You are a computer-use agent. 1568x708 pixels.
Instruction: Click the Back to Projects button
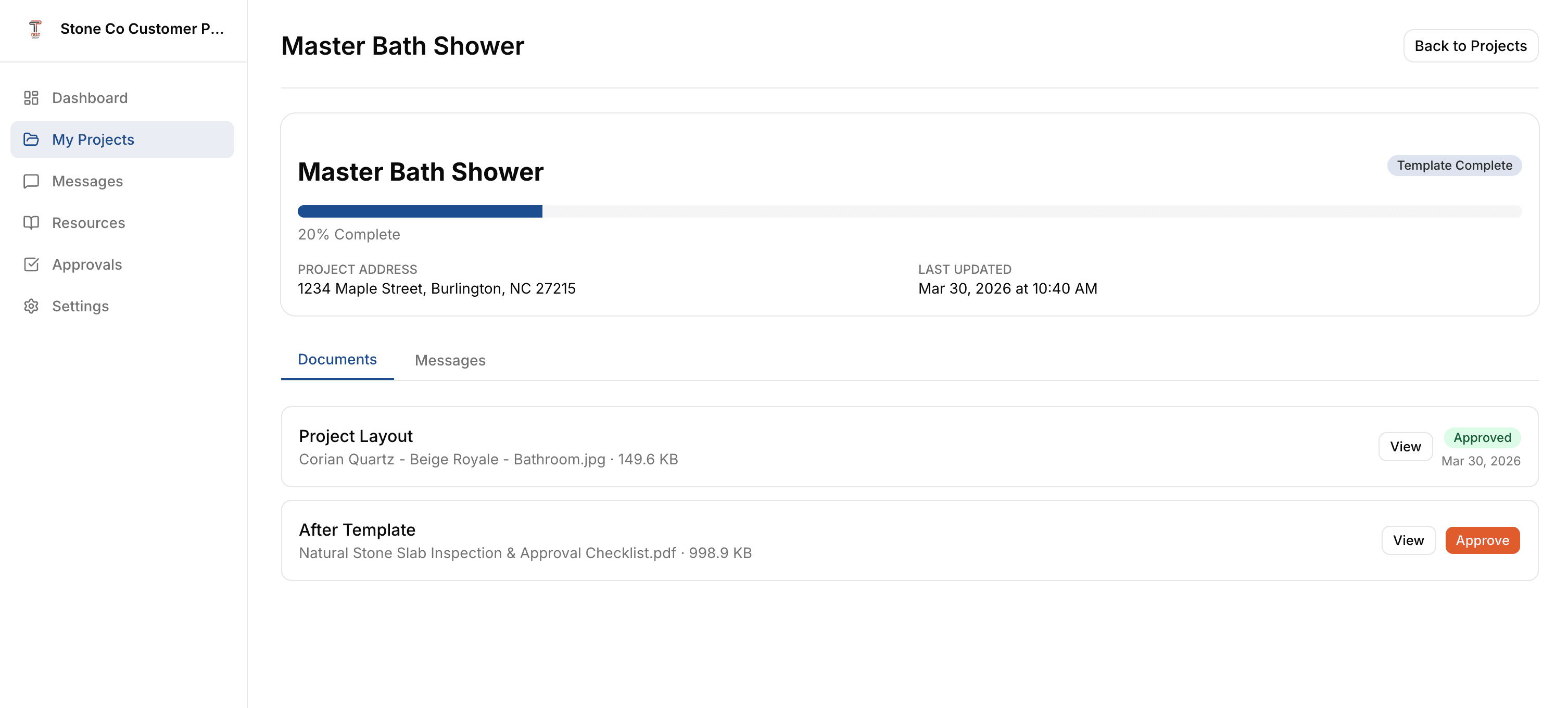point(1470,46)
